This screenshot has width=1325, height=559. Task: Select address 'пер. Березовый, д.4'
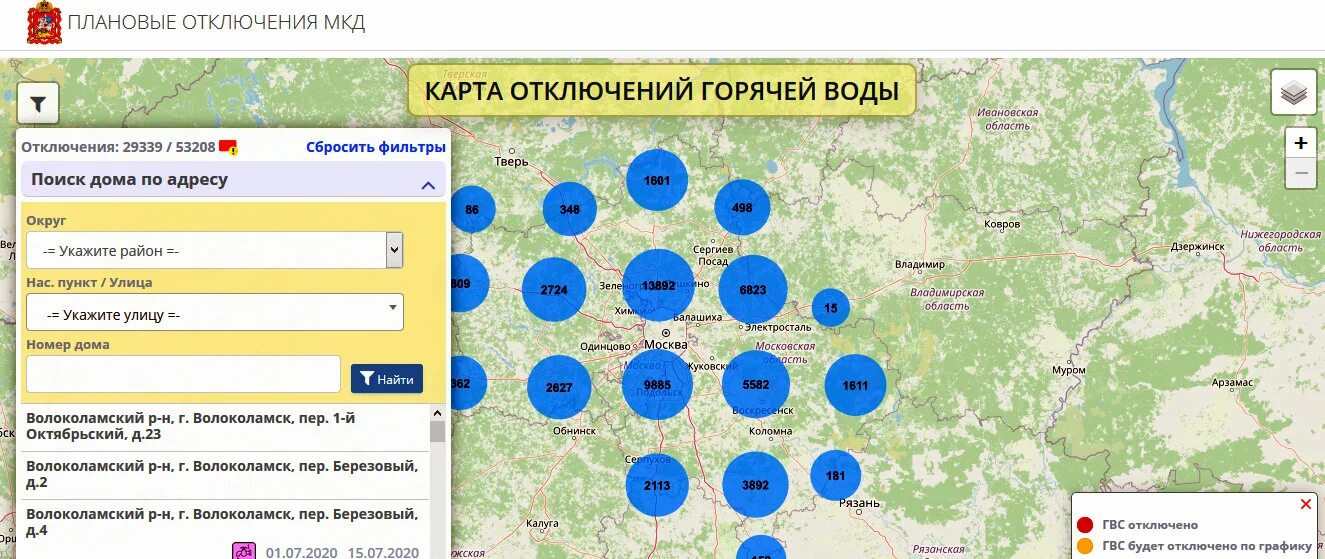click(224, 522)
